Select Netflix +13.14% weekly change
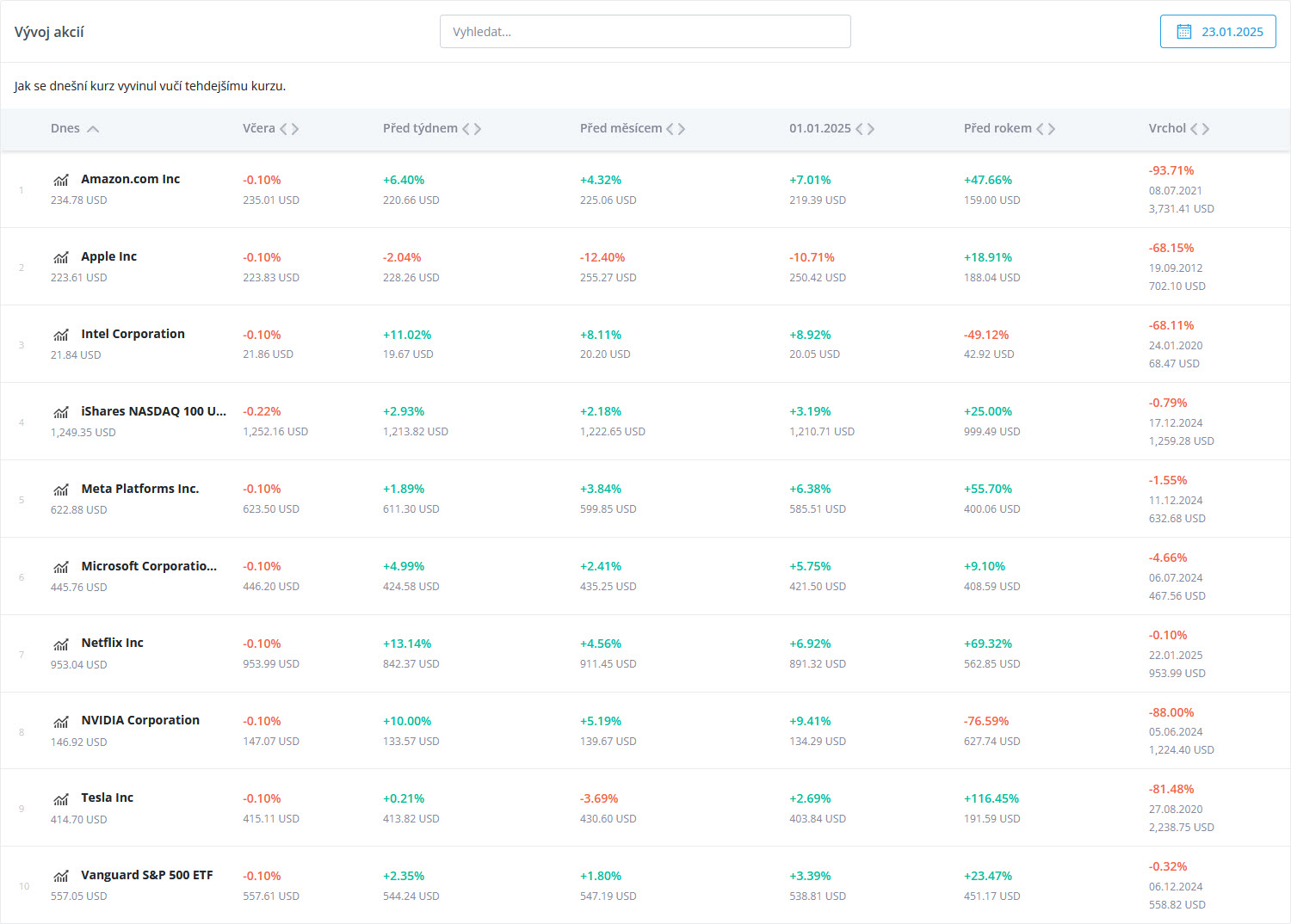The width and height of the screenshot is (1291, 924). click(407, 644)
